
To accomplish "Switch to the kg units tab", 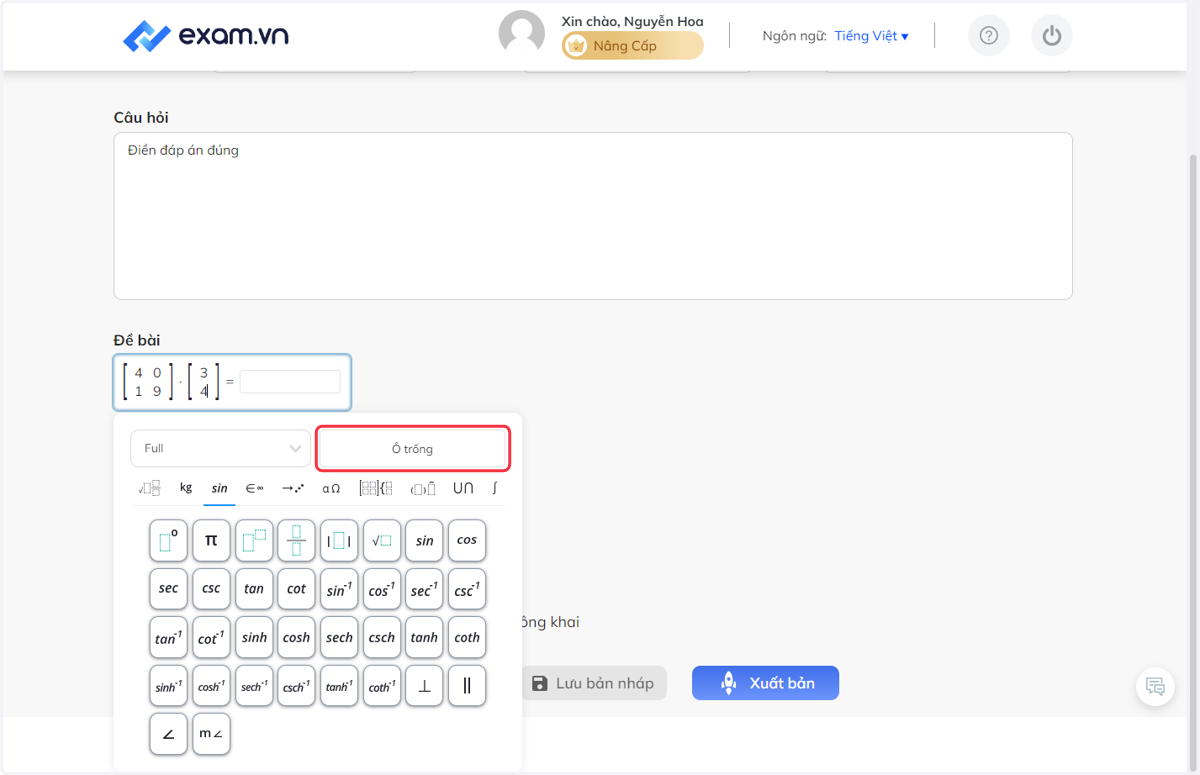I will coord(186,488).
